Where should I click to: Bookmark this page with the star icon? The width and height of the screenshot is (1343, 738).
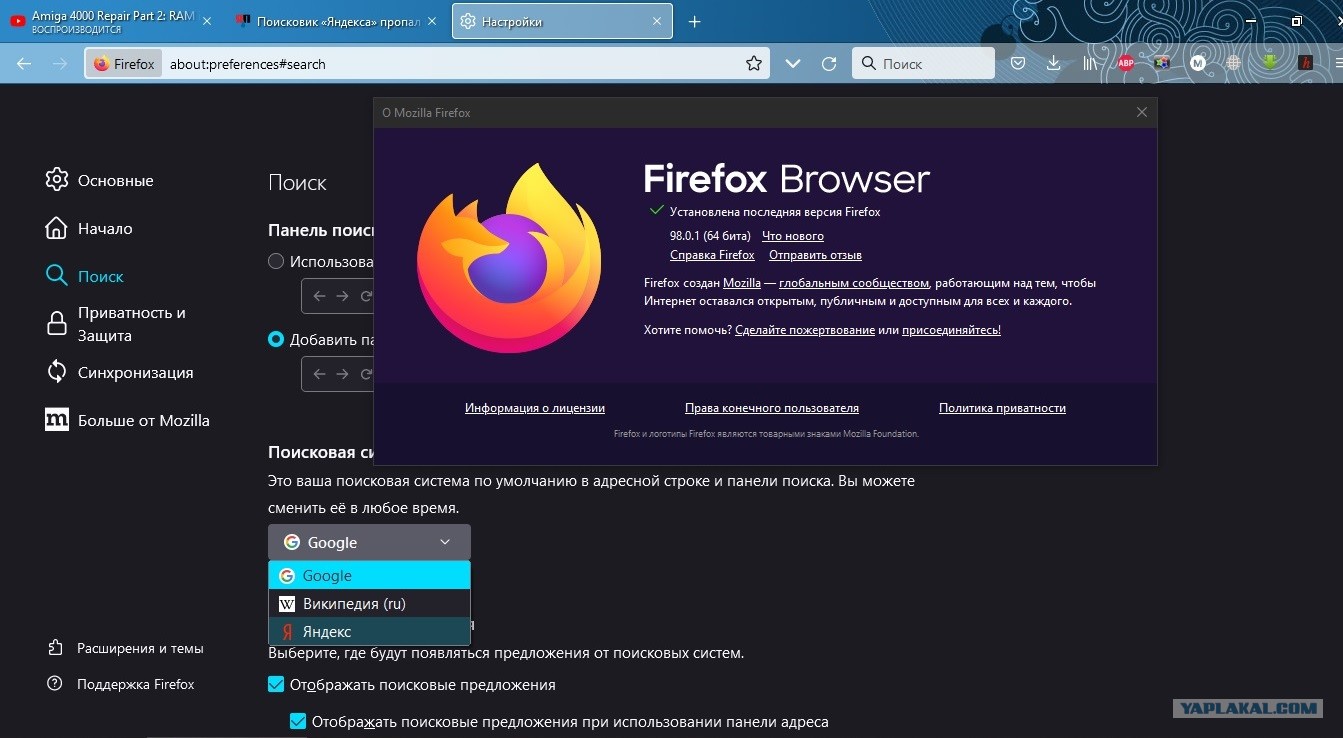pos(754,63)
